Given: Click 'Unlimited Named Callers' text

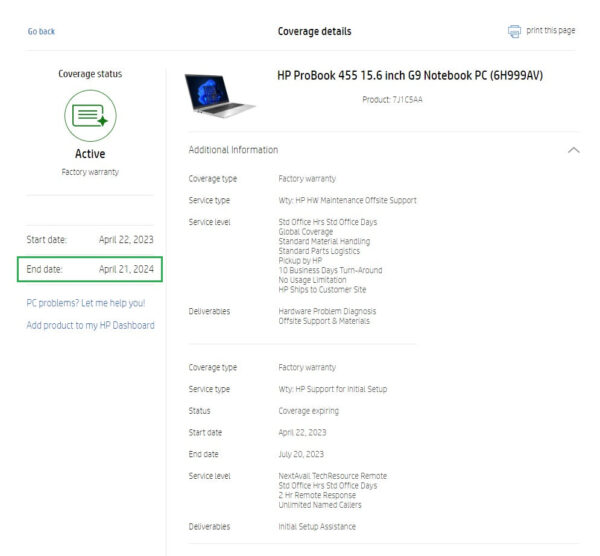Looking at the screenshot, I should tap(320, 505).
